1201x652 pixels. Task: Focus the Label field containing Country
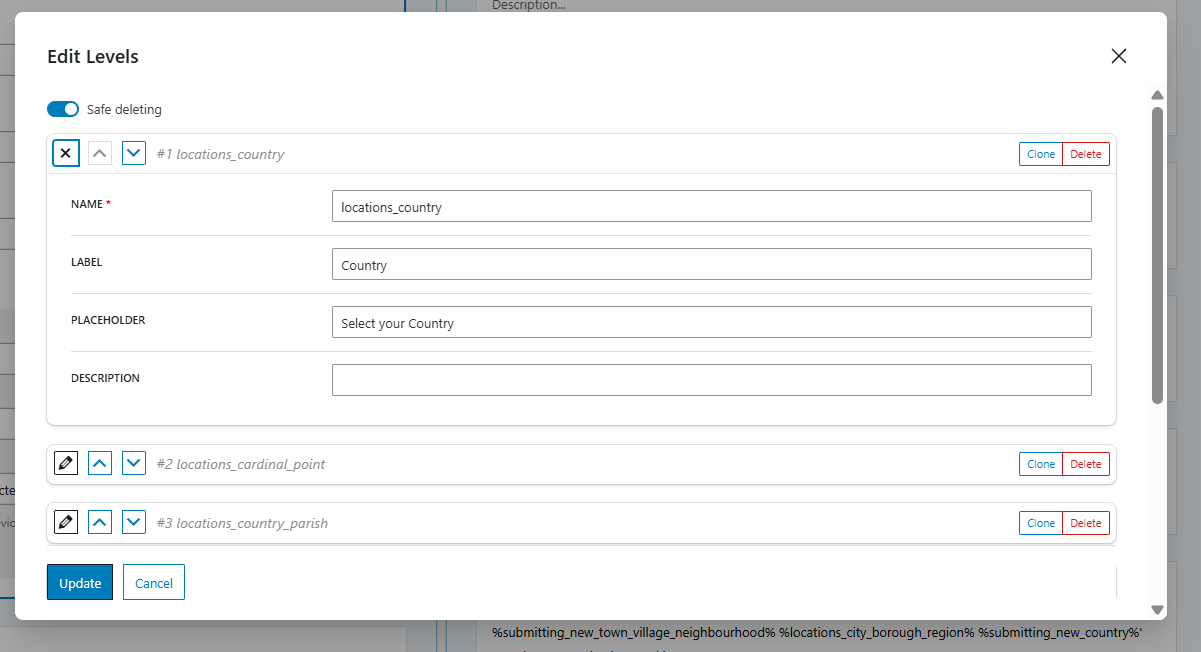711,265
